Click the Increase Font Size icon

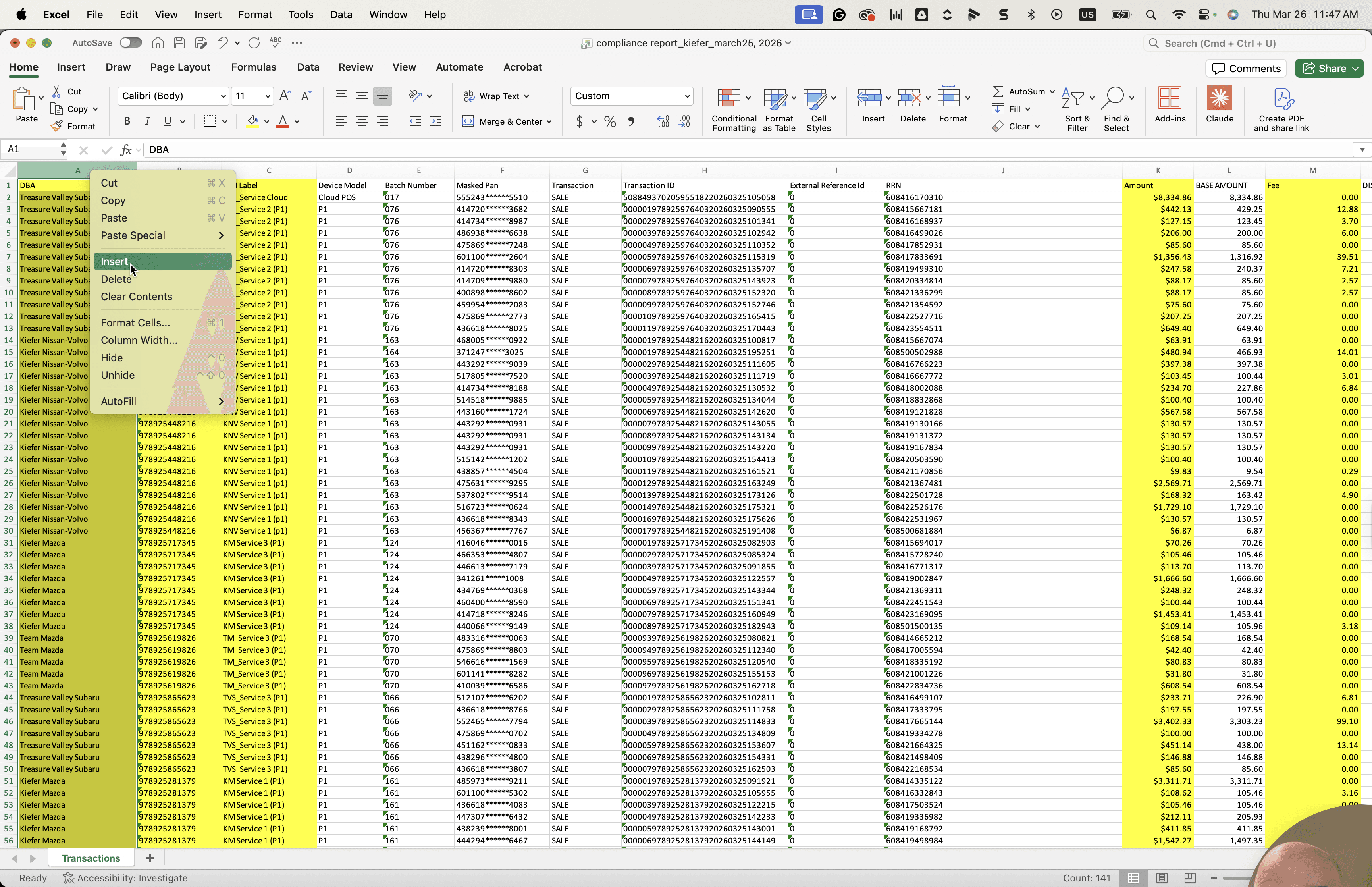[x=285, y=96]
